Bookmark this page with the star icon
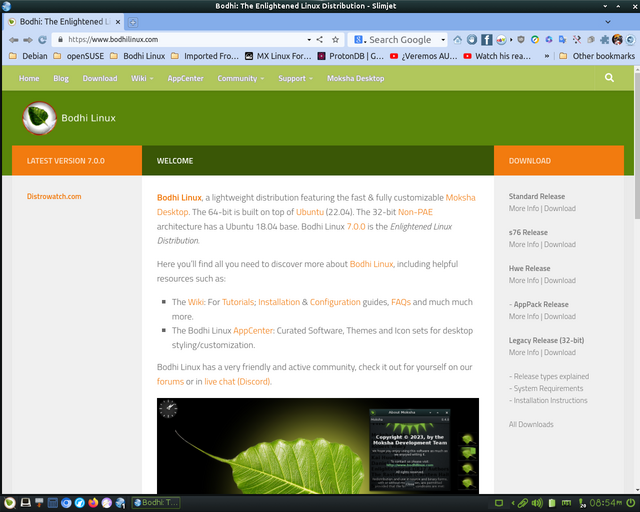640x512 pixels. pos(335,40)
